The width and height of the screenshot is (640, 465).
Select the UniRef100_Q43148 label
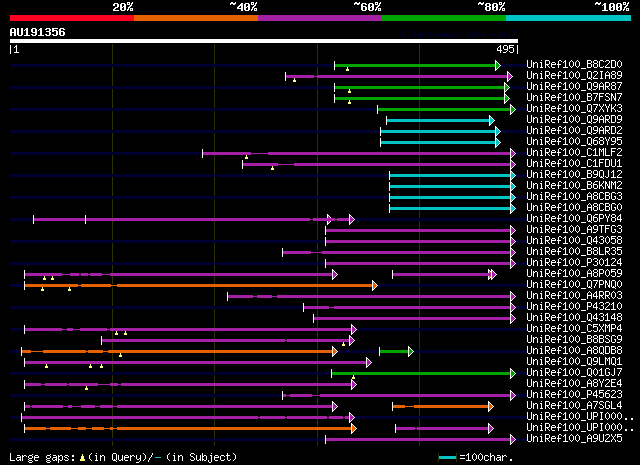(x=574, y=318)
